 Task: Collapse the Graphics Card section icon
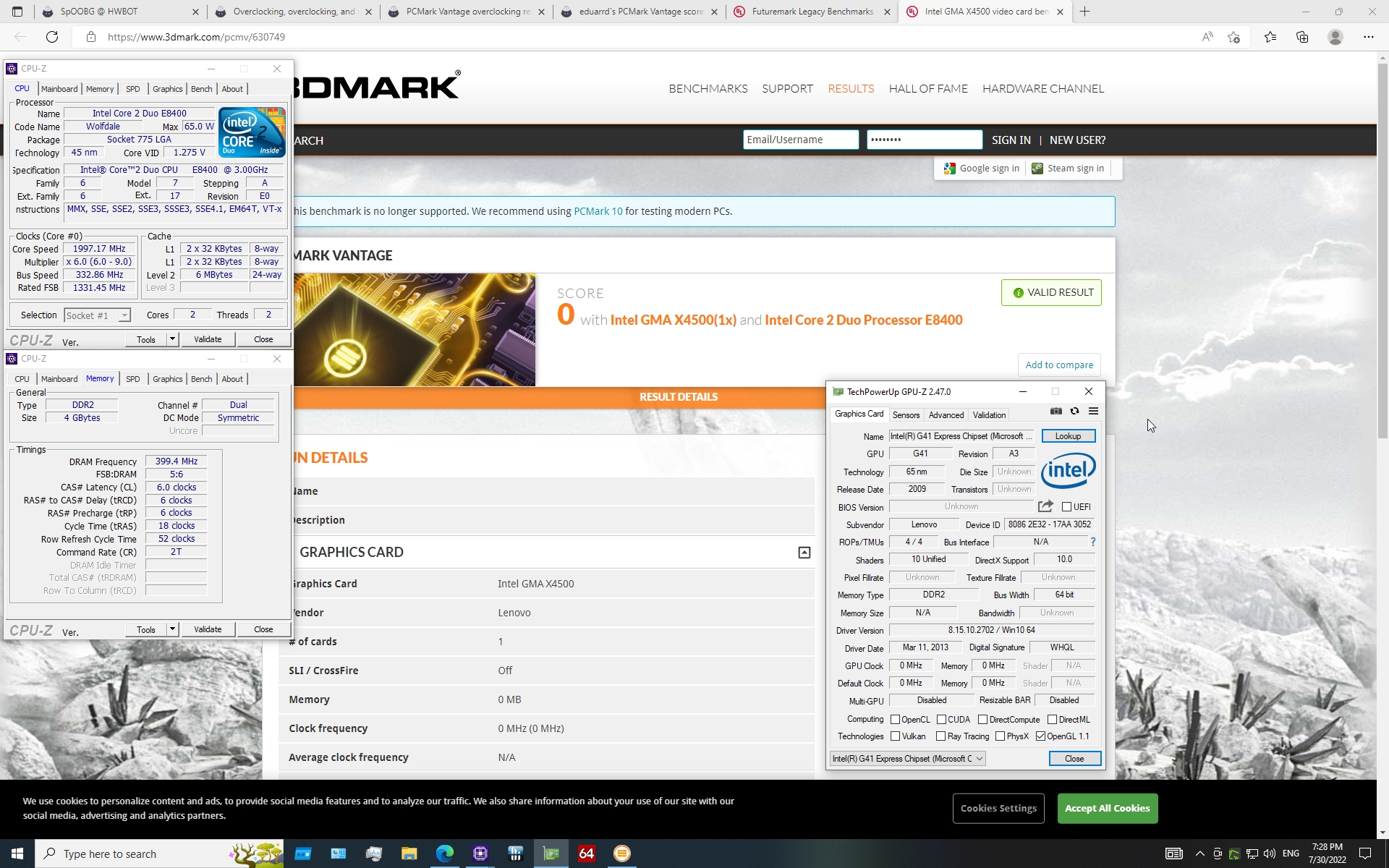coord(804,553)
